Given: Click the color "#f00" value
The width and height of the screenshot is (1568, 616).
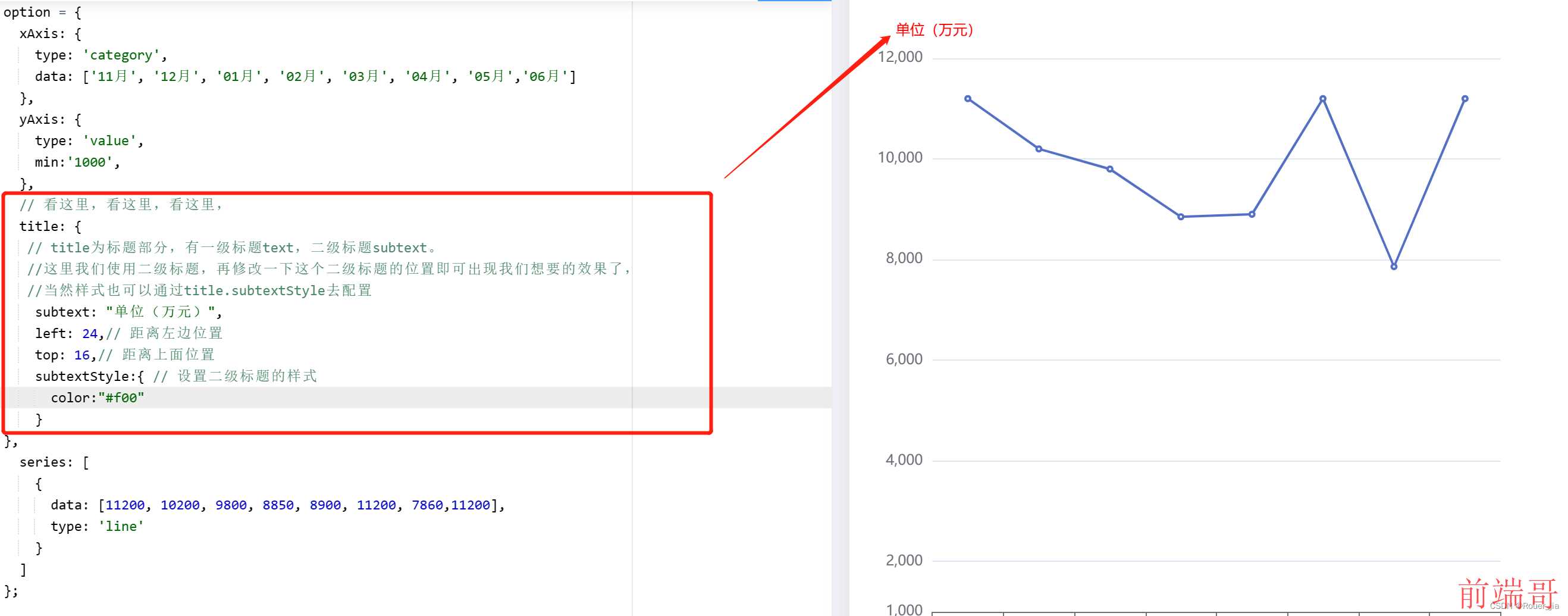Looking at the screenshot, I should coord(121,398).
